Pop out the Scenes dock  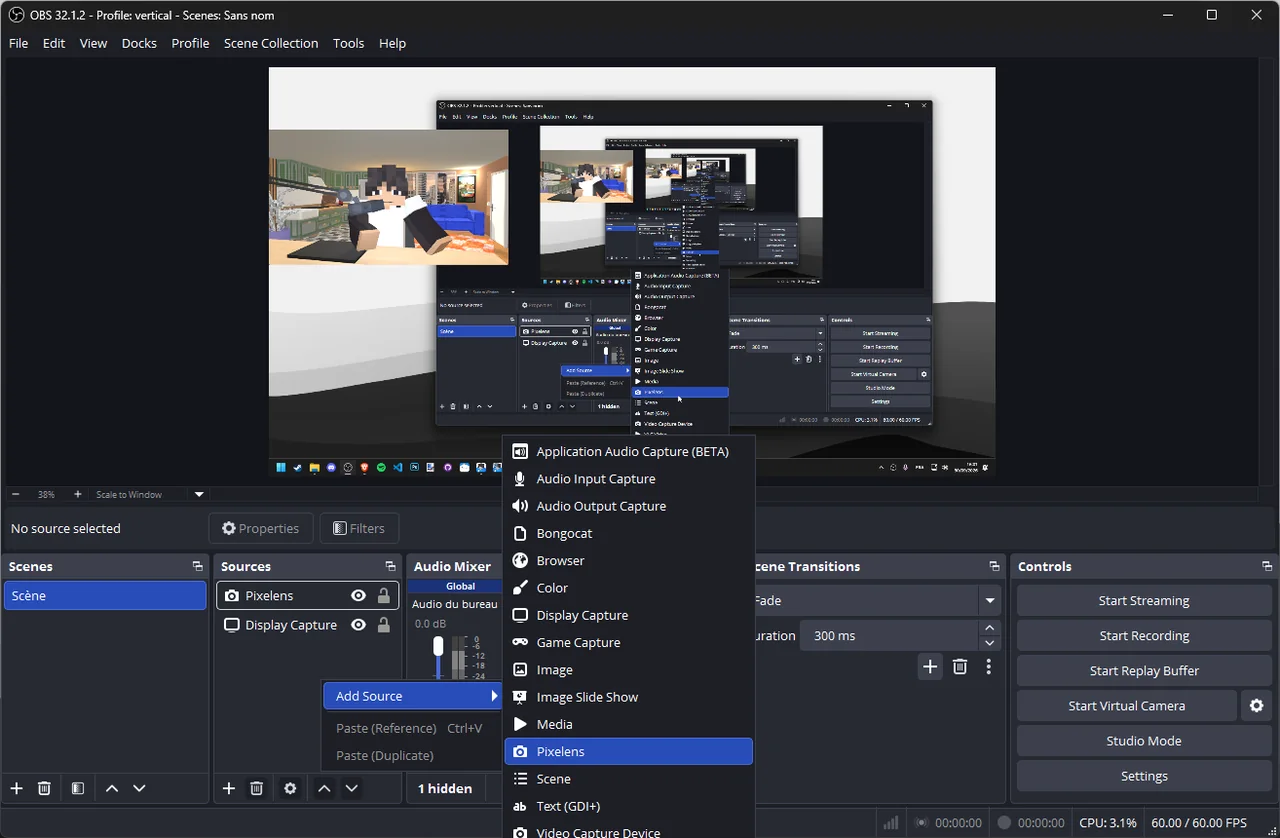tap(198, 566)
